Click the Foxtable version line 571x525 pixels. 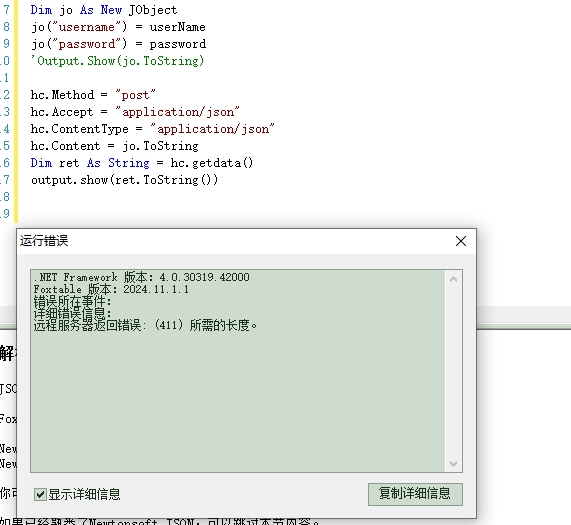[111, 289]
